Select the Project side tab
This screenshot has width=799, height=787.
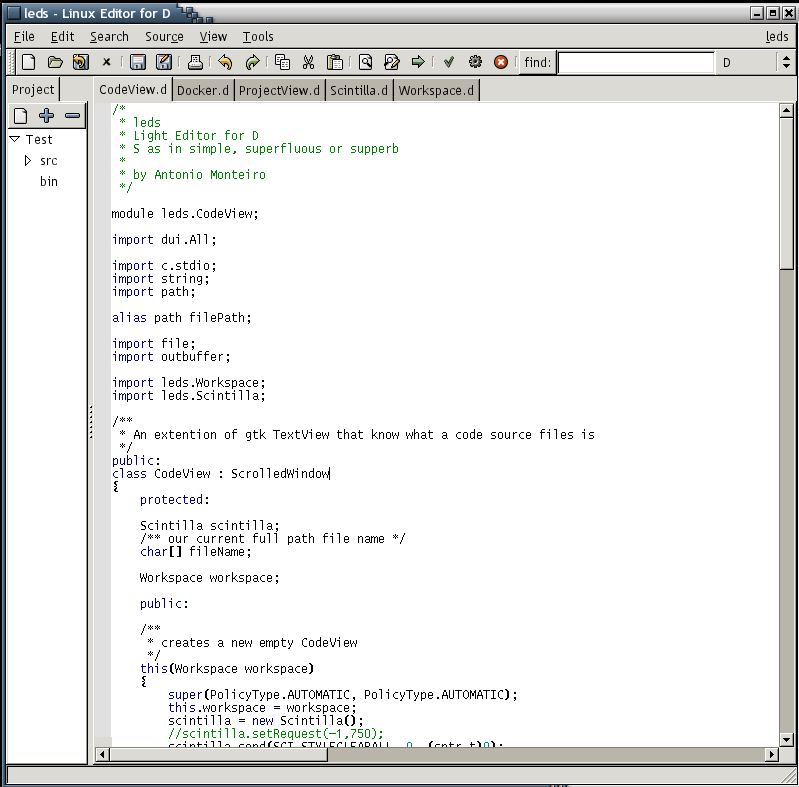[x=33, y=90]
